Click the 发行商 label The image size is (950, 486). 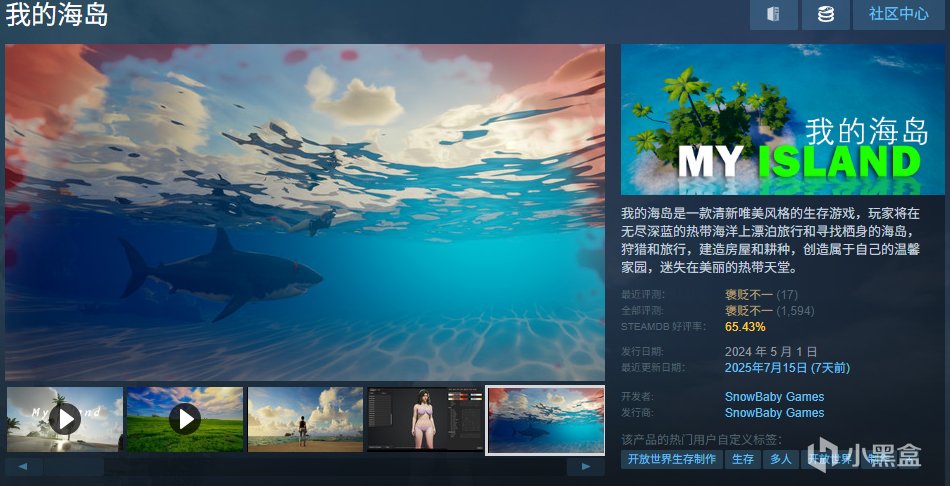pyautogui.click(x=639, y=413)
